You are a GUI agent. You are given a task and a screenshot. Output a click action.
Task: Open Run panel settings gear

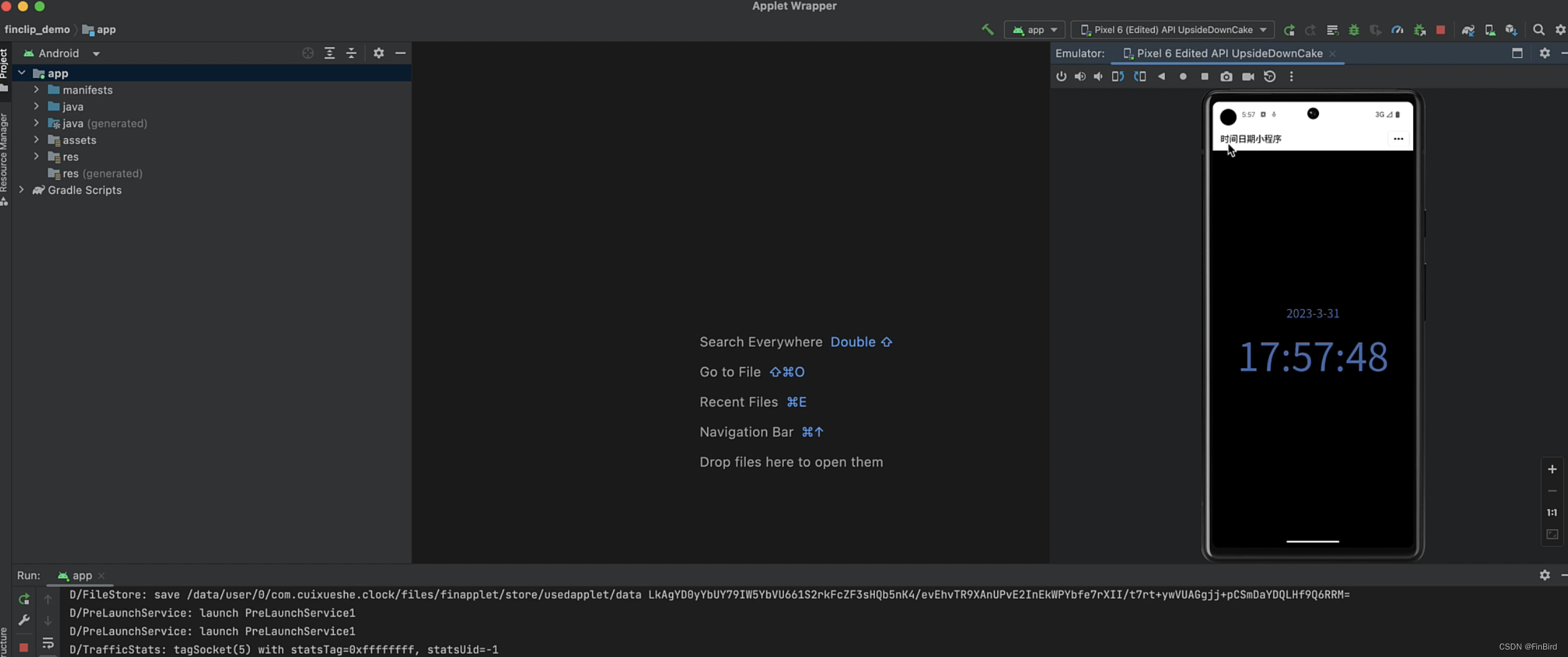coord(1544,575)
